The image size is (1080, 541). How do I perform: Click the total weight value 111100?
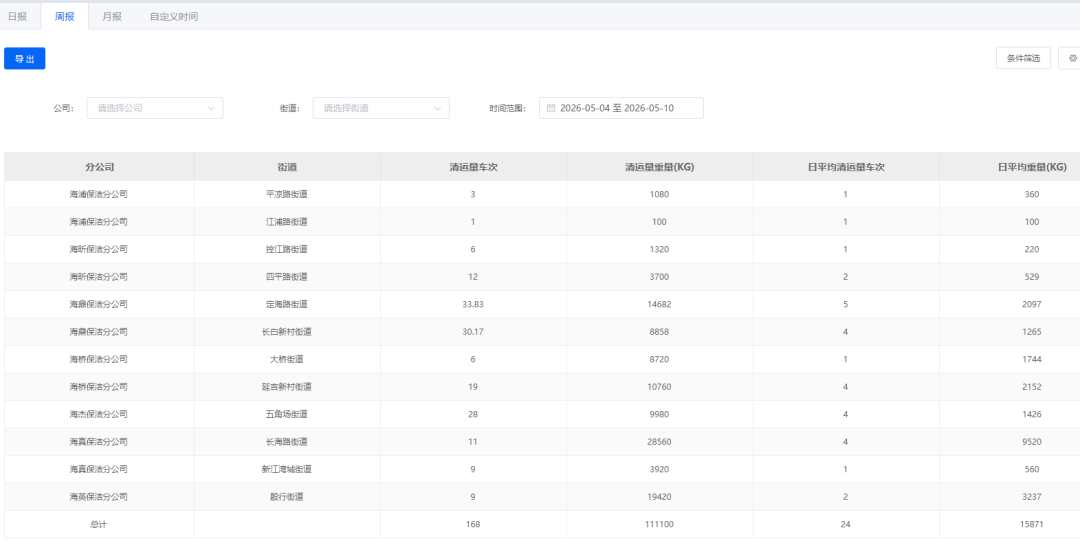click(660, 524)
